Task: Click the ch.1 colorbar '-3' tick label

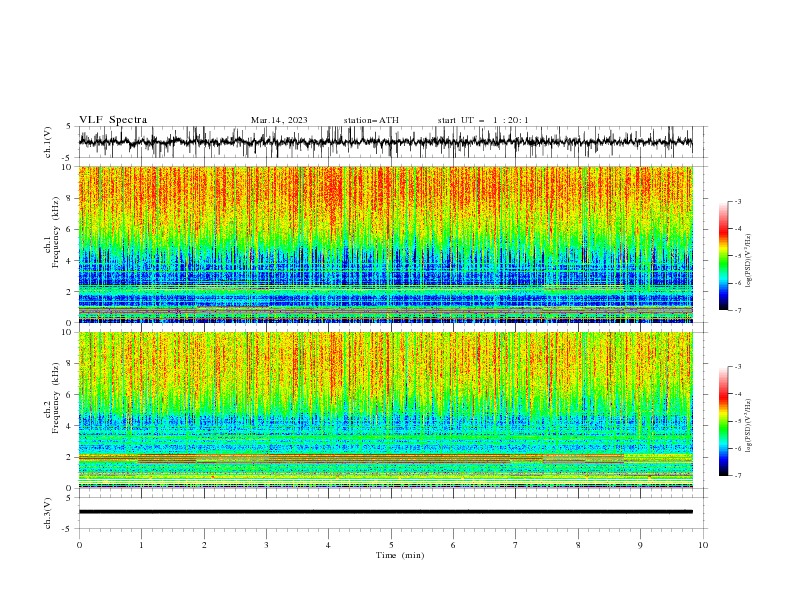Action: 738,201
